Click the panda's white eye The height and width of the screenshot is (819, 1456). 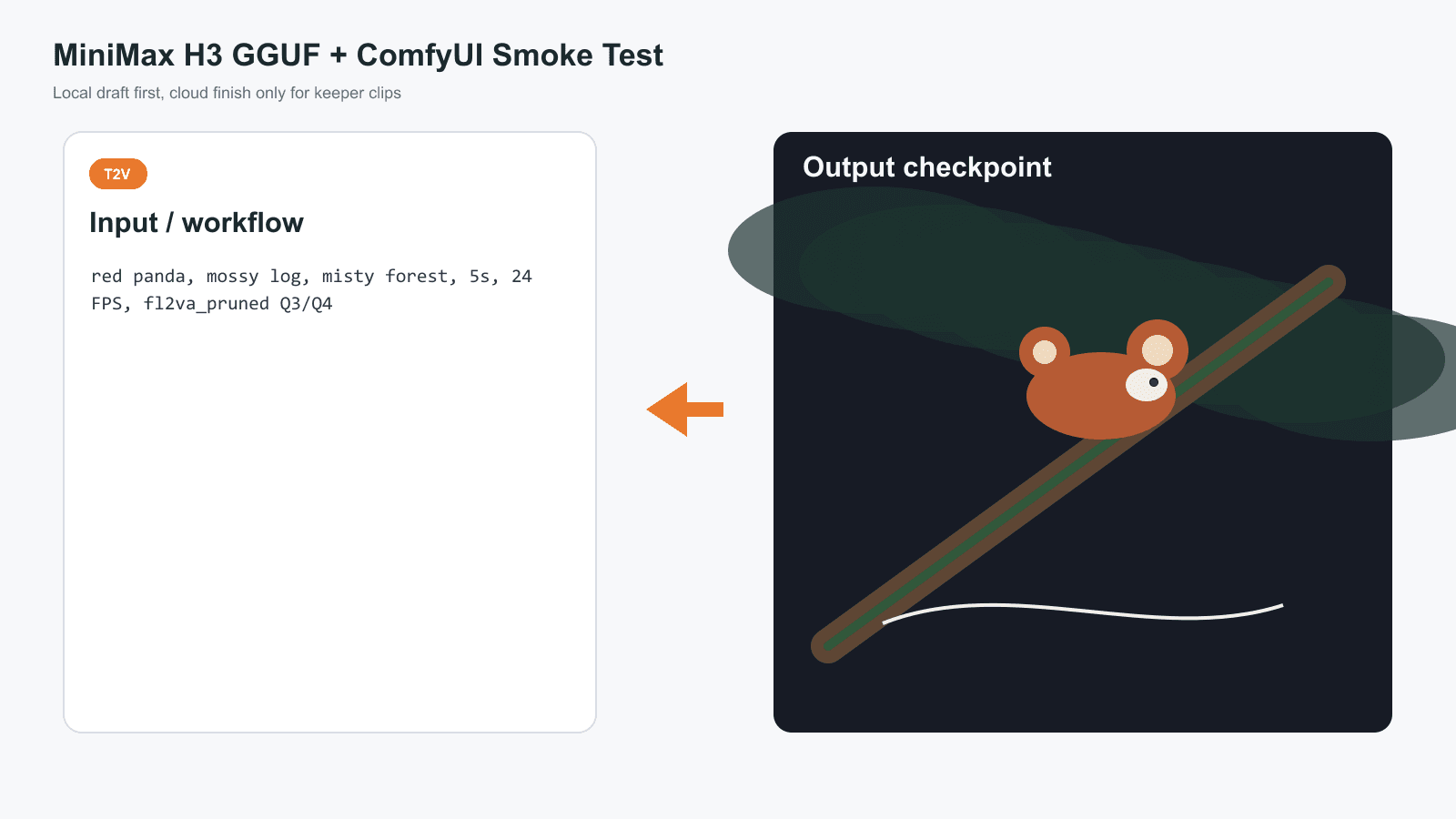point(1147,385)
